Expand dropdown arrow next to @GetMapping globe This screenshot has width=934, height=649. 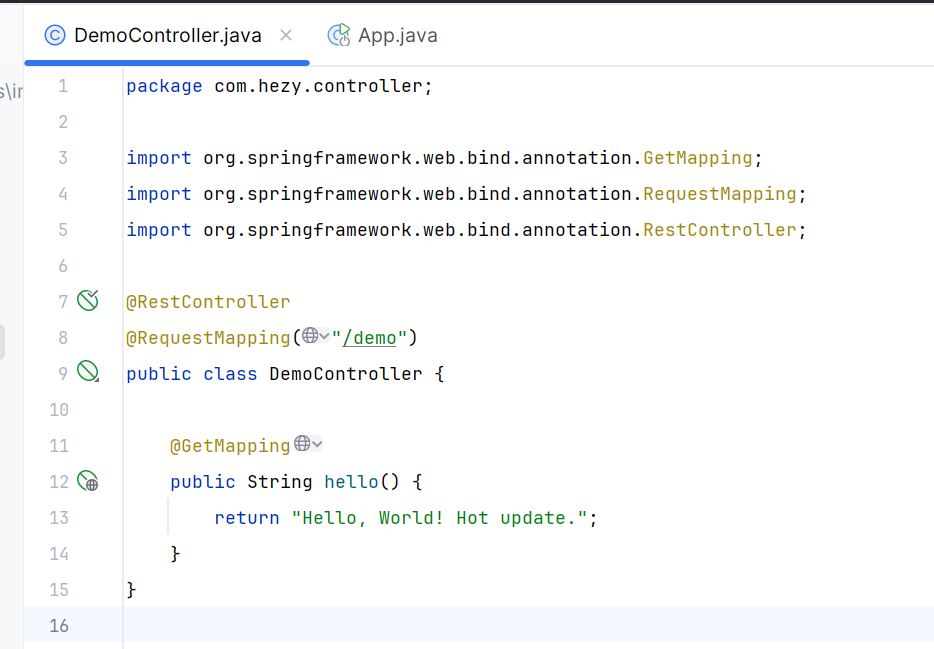(317, 444)
